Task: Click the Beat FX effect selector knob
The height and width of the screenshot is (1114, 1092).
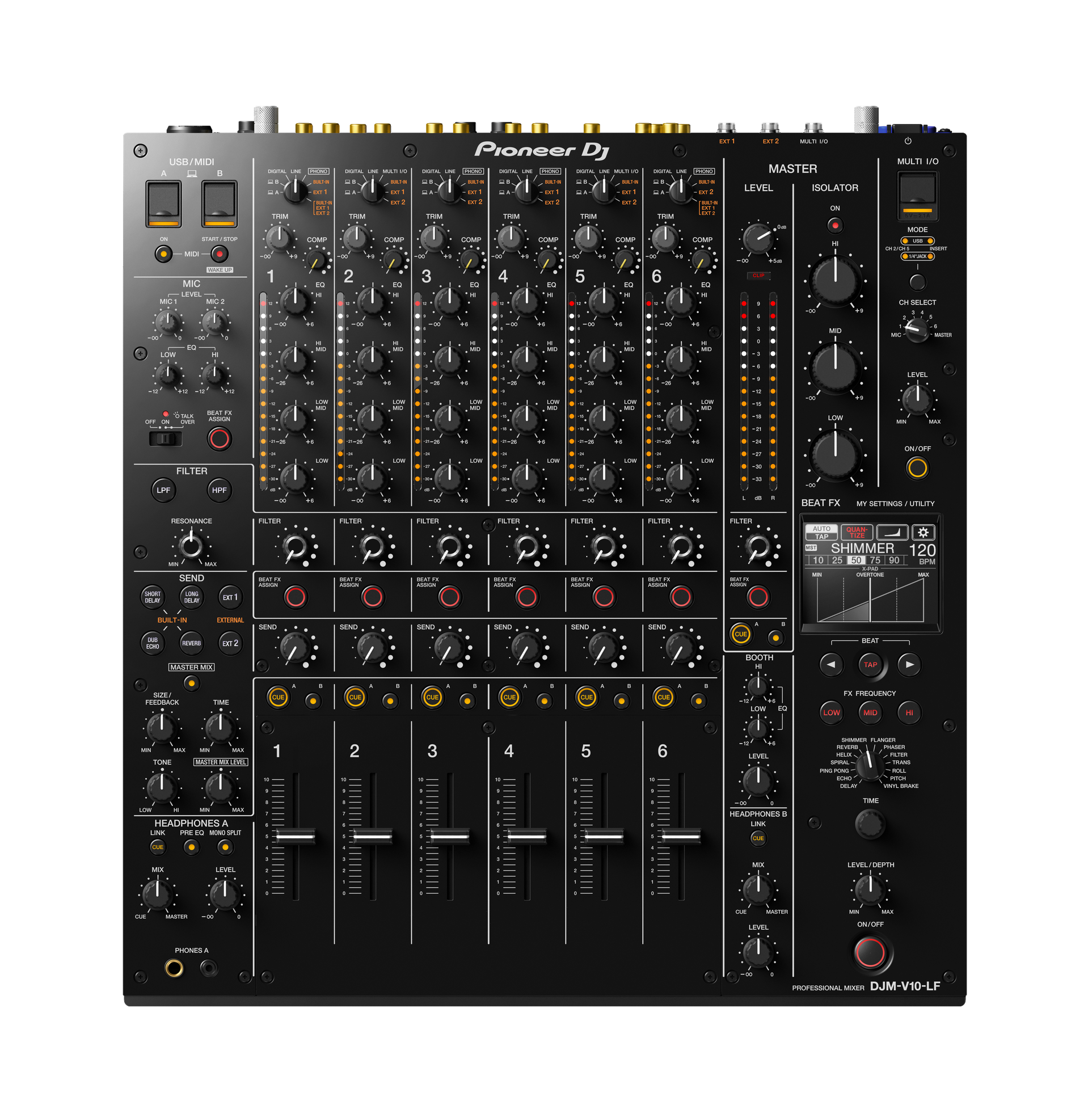Action: [x=870, y=765]
